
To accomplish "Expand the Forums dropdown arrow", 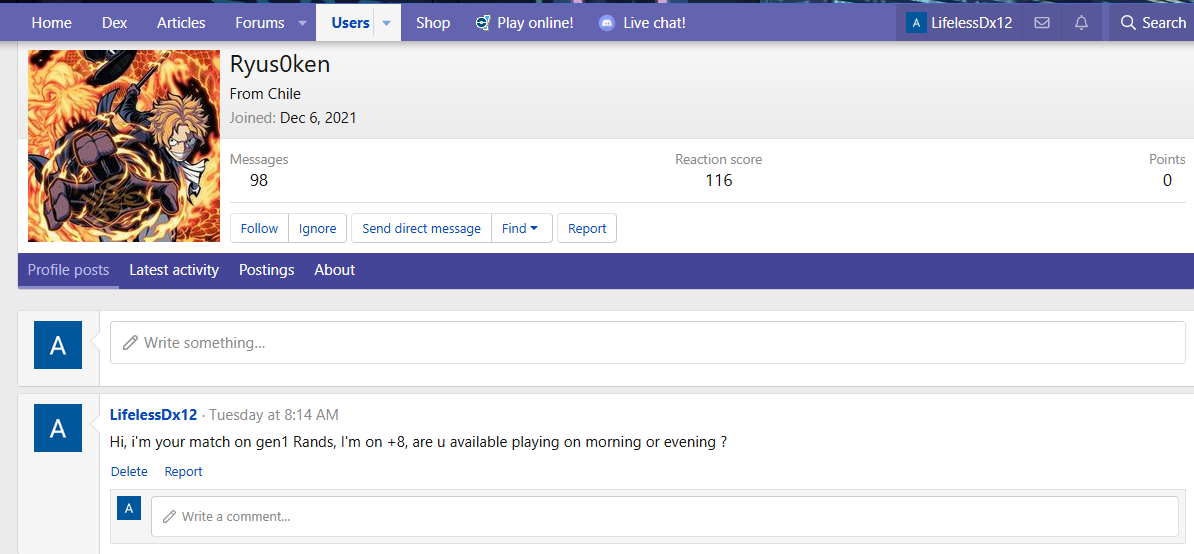I will tap(303, 22).
